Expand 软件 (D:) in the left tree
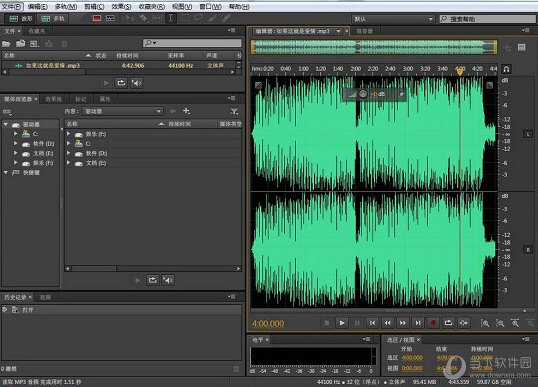The image size is (538, 387). (15, 143)
